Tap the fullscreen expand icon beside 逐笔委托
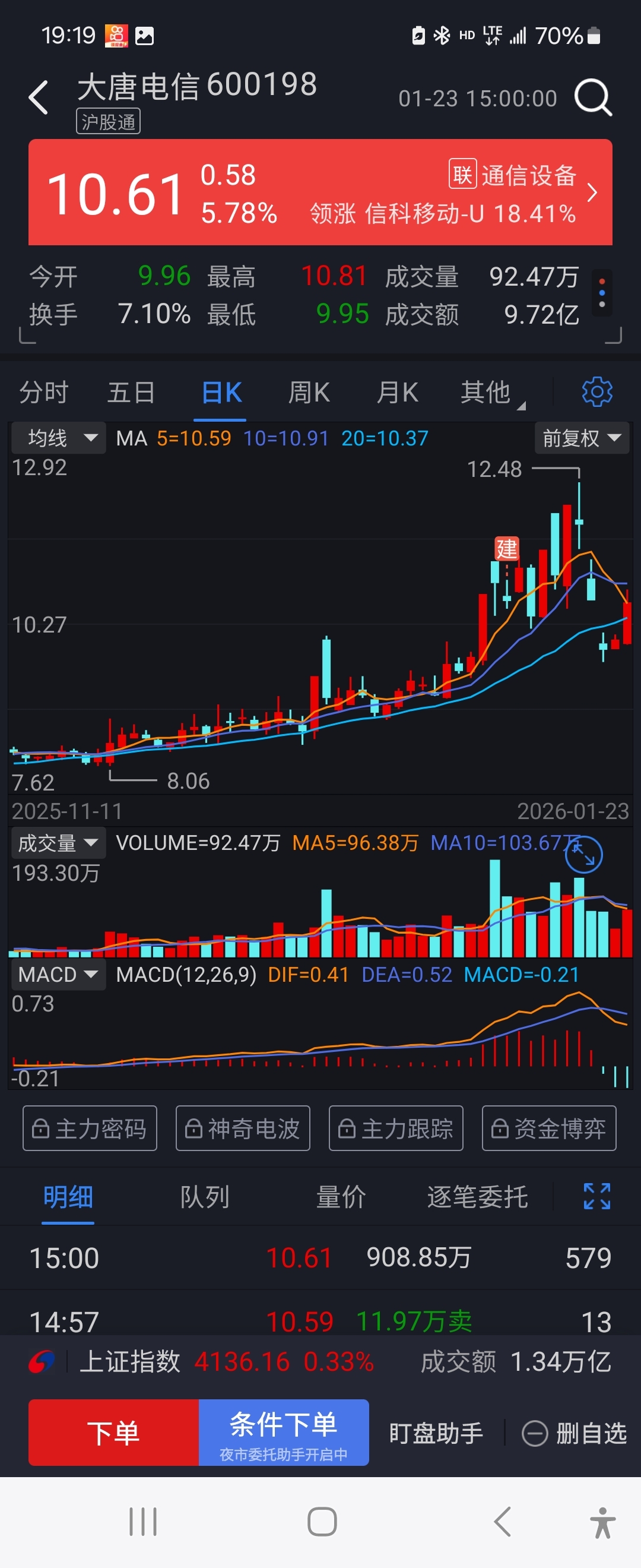This screenshot has height=1568, width=641. [x=596, y=1196]
